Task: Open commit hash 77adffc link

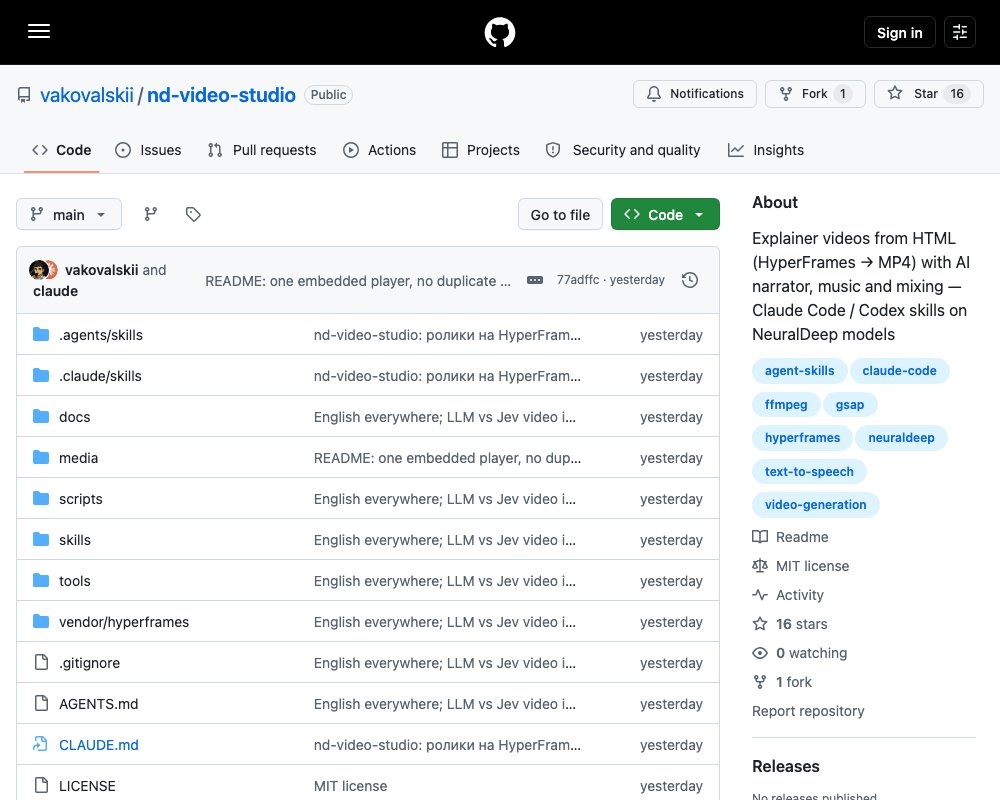Action: pos(578,279)
